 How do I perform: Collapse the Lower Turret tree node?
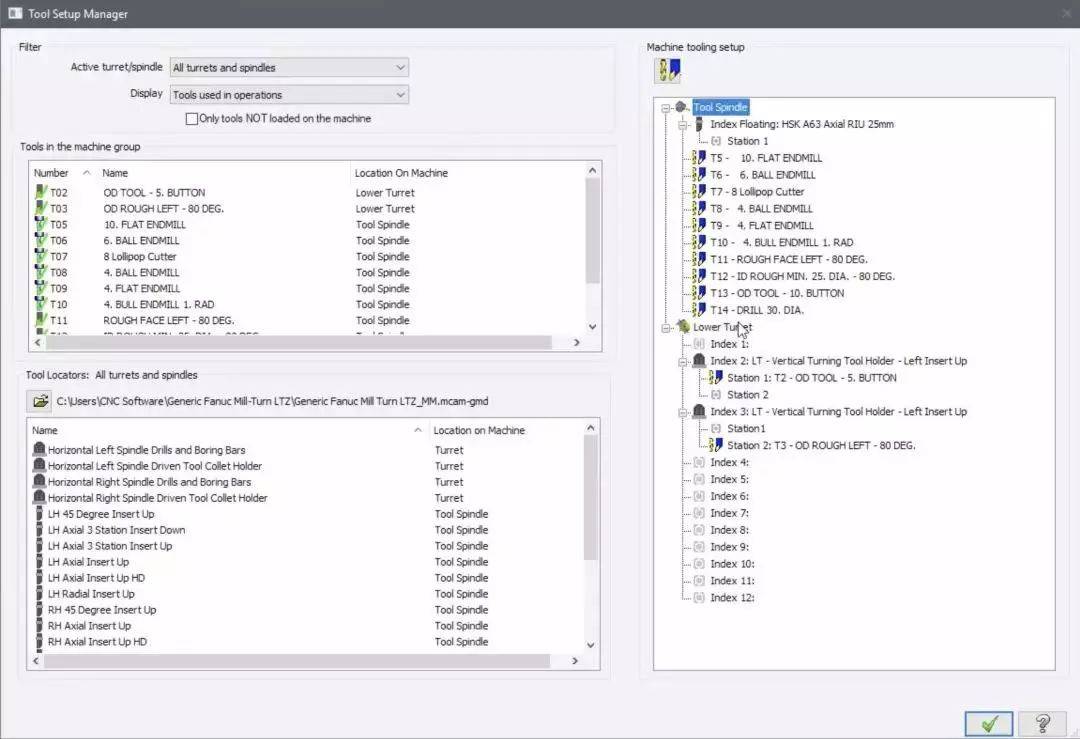tap(665, 328)
